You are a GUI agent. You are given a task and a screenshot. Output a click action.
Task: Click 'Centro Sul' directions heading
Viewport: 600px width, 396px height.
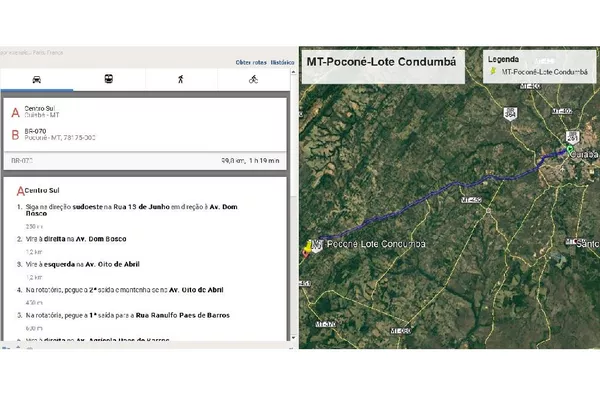pos(42,191)
